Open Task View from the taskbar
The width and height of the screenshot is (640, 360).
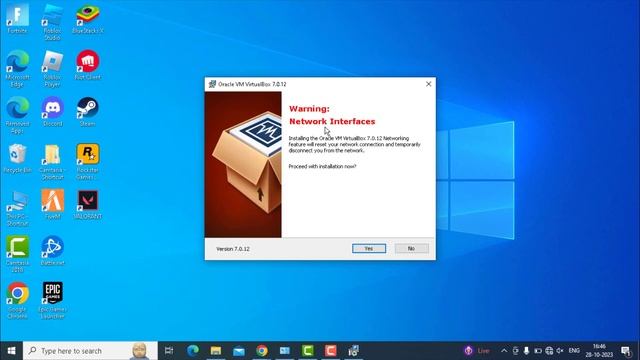point(169,351)
